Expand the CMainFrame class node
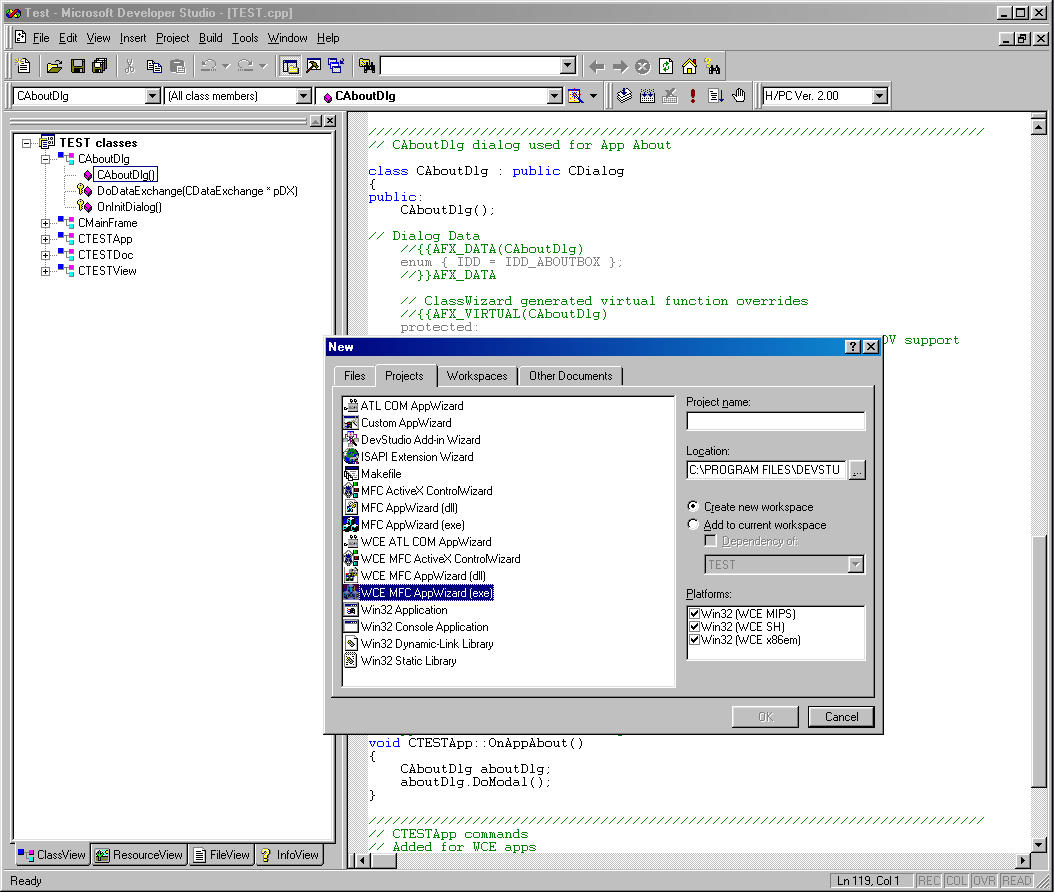 pos(46,223)
